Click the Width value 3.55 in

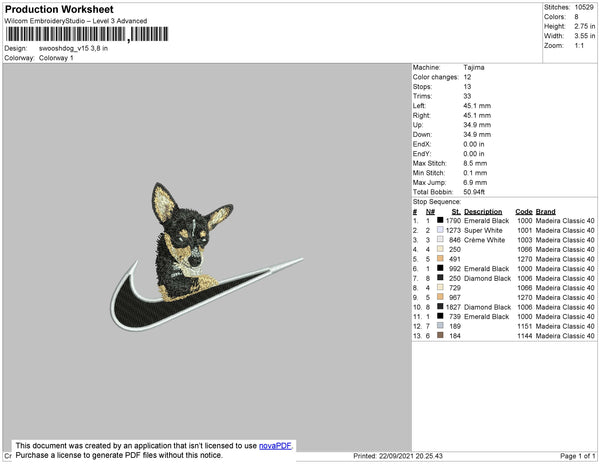585,36
